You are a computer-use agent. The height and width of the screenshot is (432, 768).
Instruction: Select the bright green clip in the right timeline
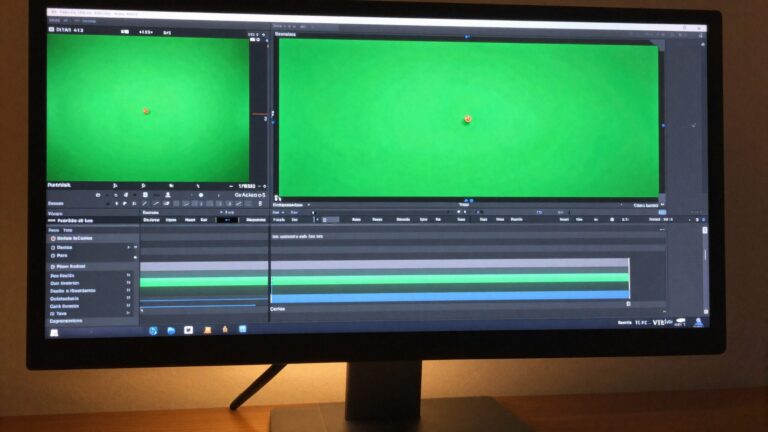(450, 278)
